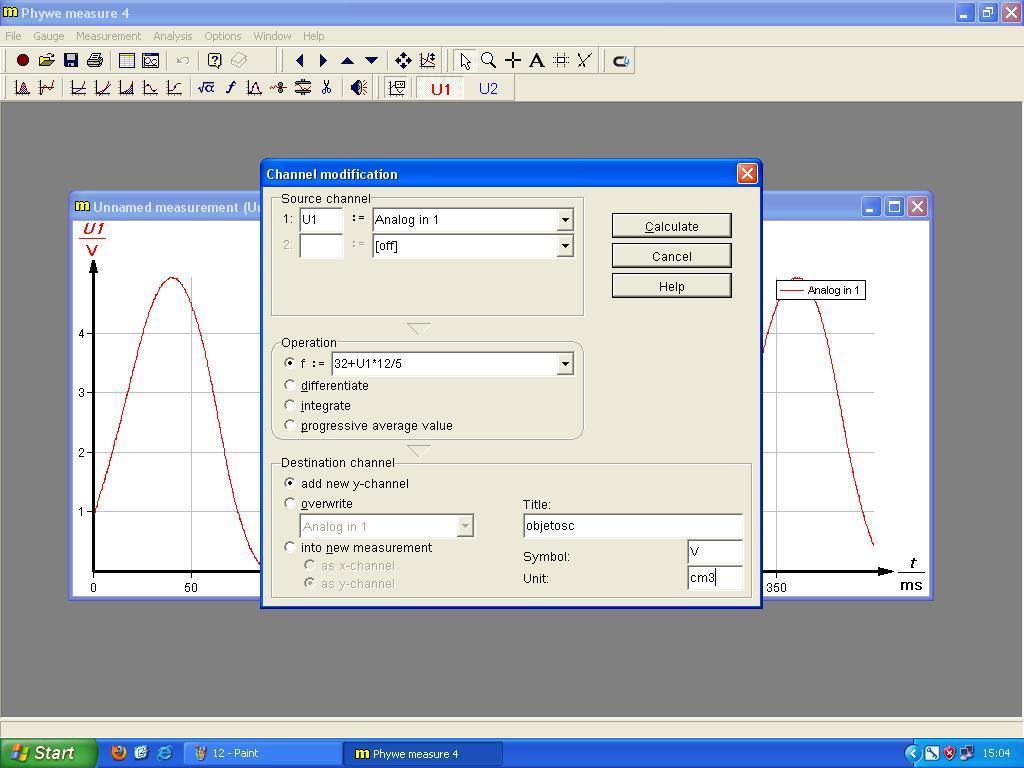Open the Help menu in menu bar
Image resolution: width=1024 pixels, height=768 pixels.
tap(313, 36)
